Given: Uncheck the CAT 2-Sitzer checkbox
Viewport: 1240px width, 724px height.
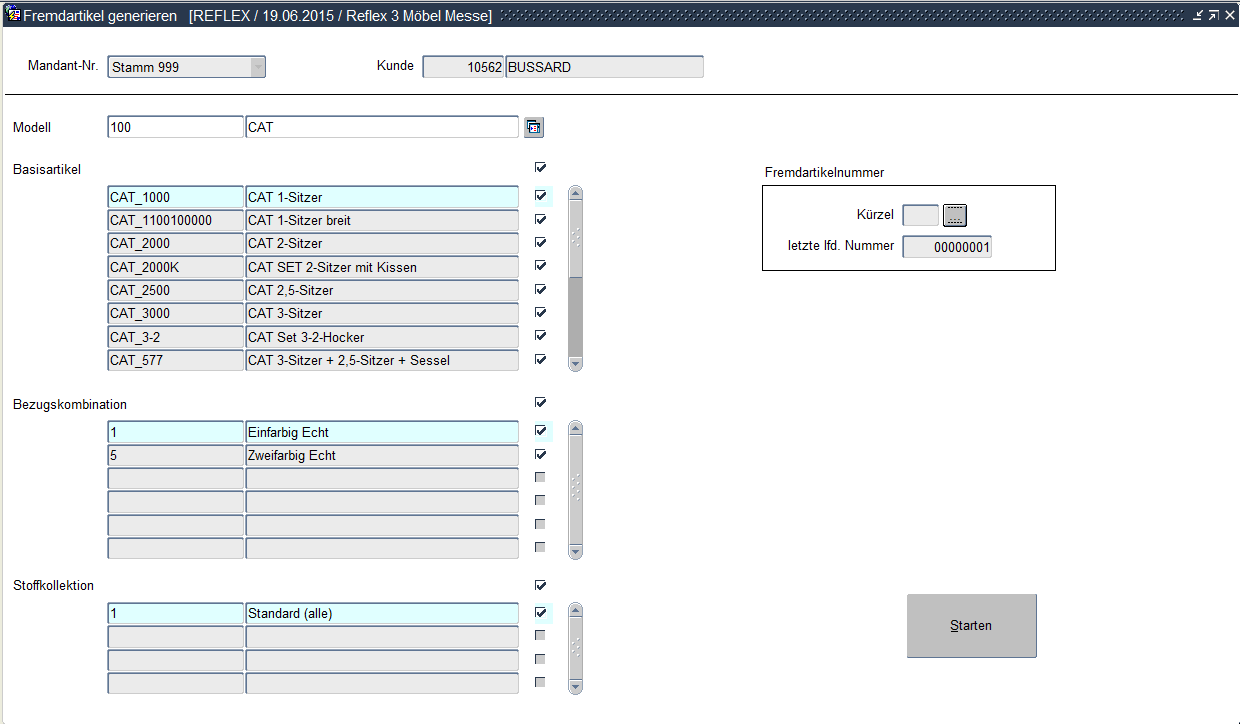Looking at the screenshot, I should pyautogui.click(x=541, y=242).
